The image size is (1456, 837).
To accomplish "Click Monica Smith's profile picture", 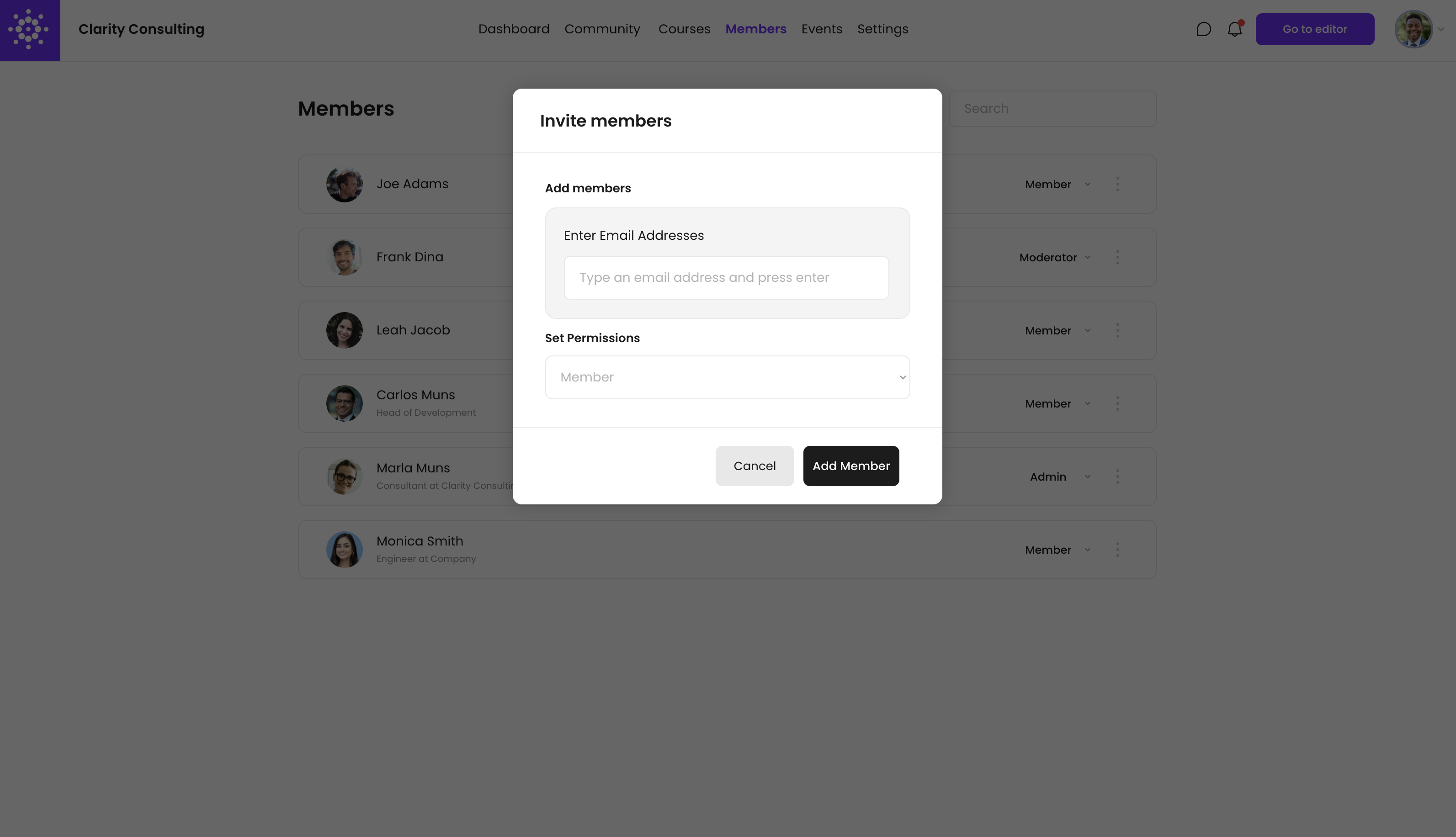I will click(x=344, y=549).
